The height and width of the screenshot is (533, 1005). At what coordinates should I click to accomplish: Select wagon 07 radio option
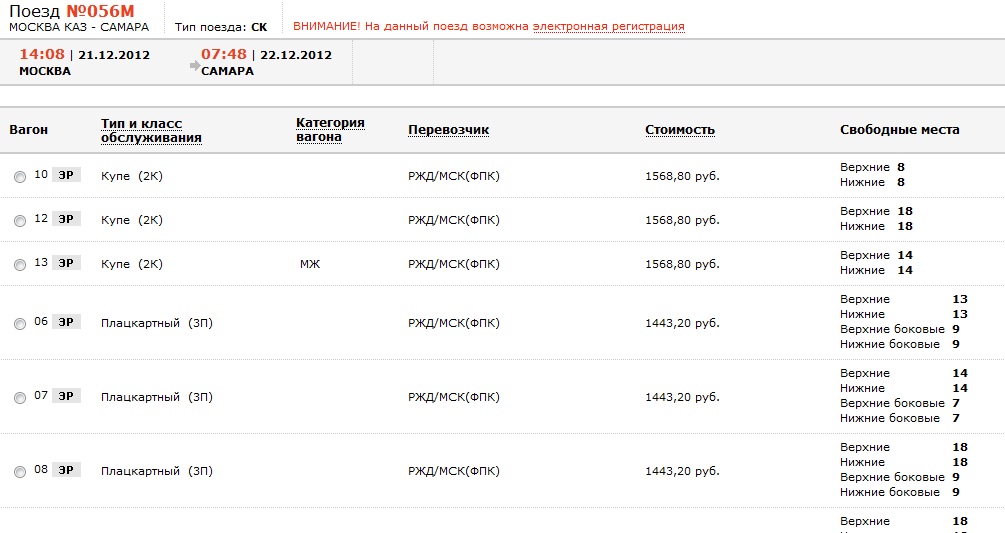pyautogui.click(x=20, y=398)
